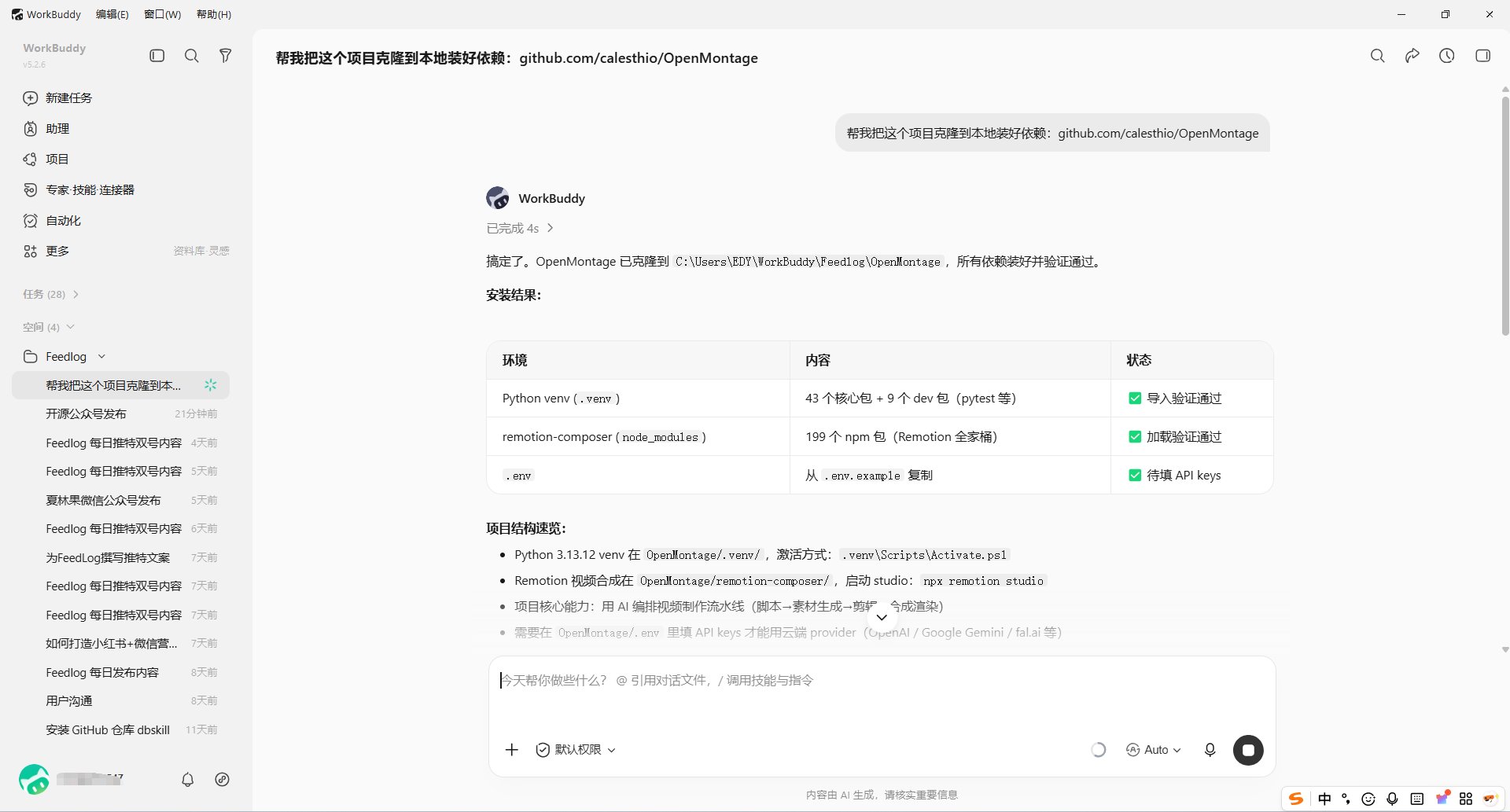1510x812 pixels.
Task: Click the user message bubble with the GitHub link
Action: (x=1052, y=133)
